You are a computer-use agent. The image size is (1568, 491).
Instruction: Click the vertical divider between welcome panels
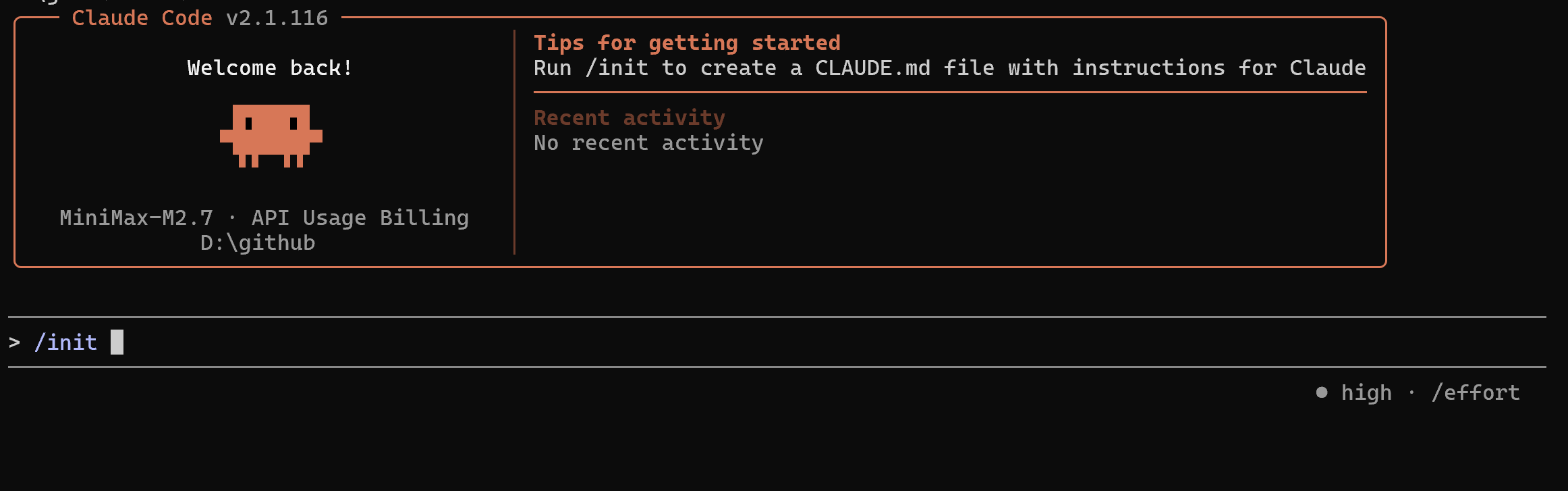pyautogui.click(x=514, y=142)
